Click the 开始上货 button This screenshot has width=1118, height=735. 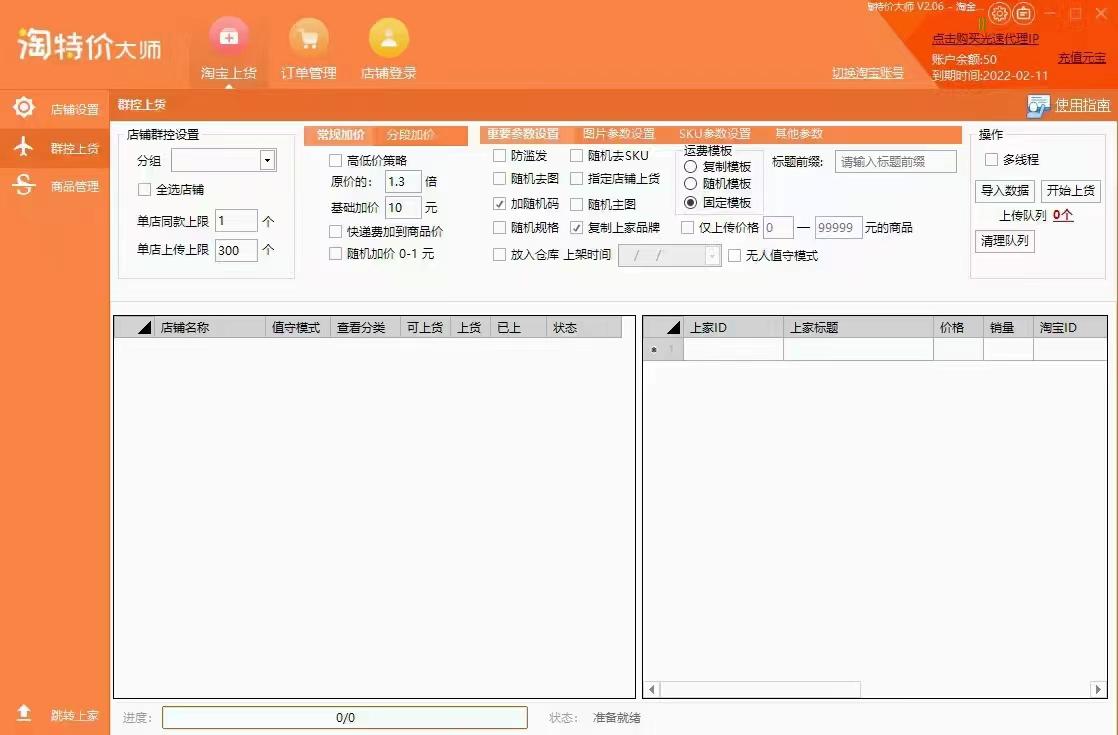point(1070,190)
